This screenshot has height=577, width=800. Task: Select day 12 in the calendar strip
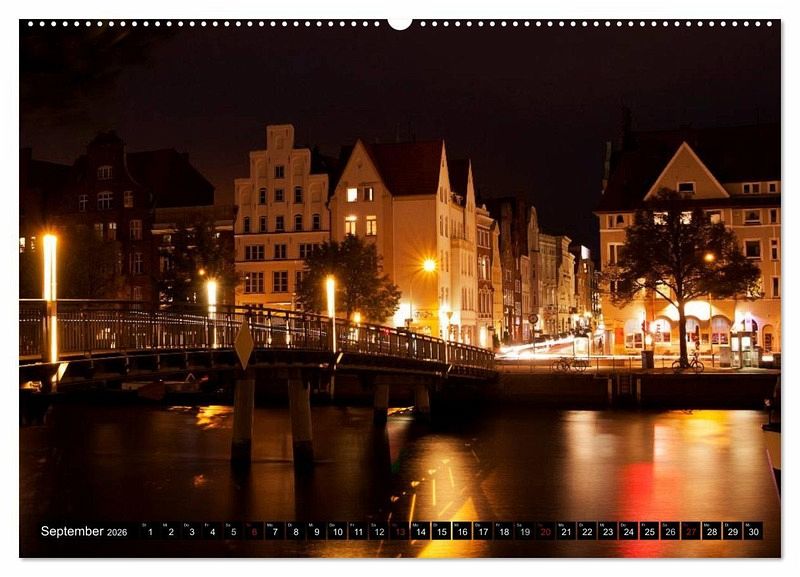(379, 531)
